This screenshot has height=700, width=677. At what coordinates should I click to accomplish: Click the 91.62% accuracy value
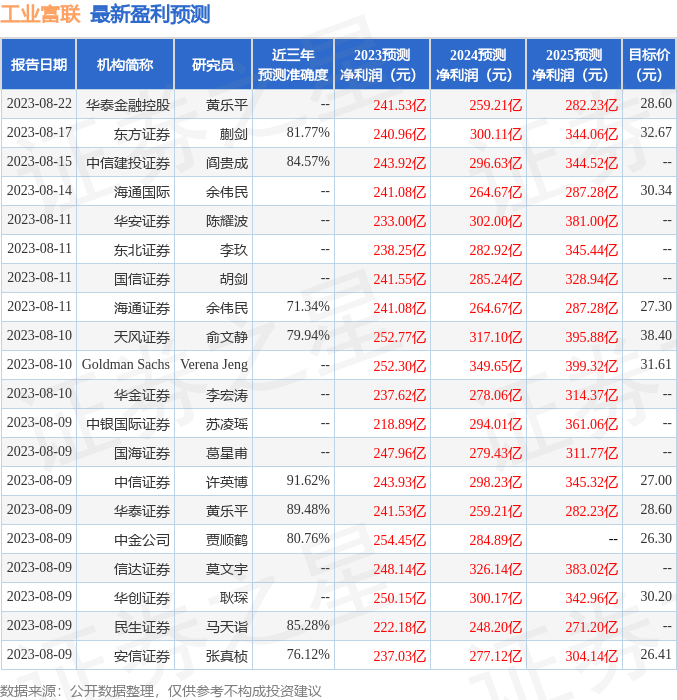pyautogui.click(x=308, y=481)
